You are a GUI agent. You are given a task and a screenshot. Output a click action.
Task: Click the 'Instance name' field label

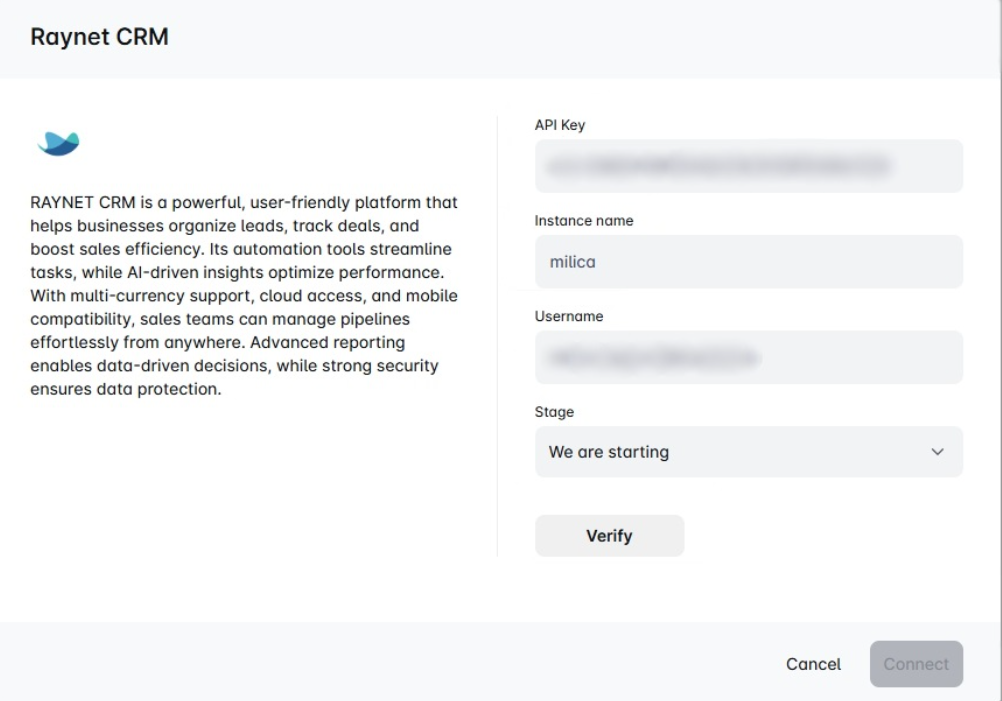(584, 221)
